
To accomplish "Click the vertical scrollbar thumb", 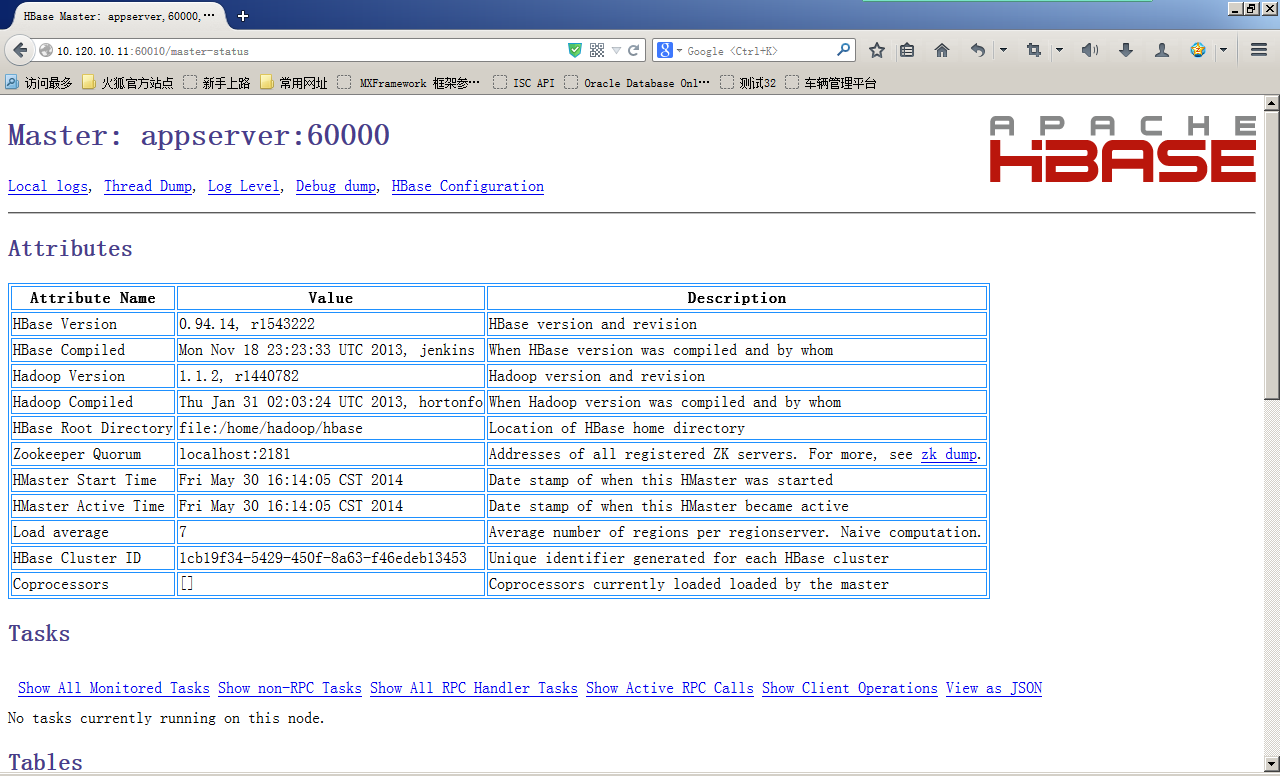I will [x=1272, y=255].
